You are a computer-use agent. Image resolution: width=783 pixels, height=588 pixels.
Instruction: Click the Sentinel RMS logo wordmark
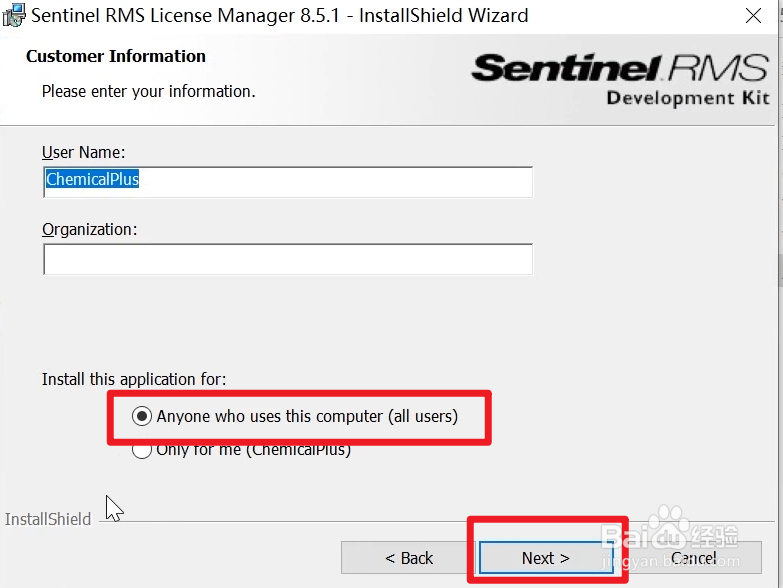pyautogui.click(x=620, y=68)
